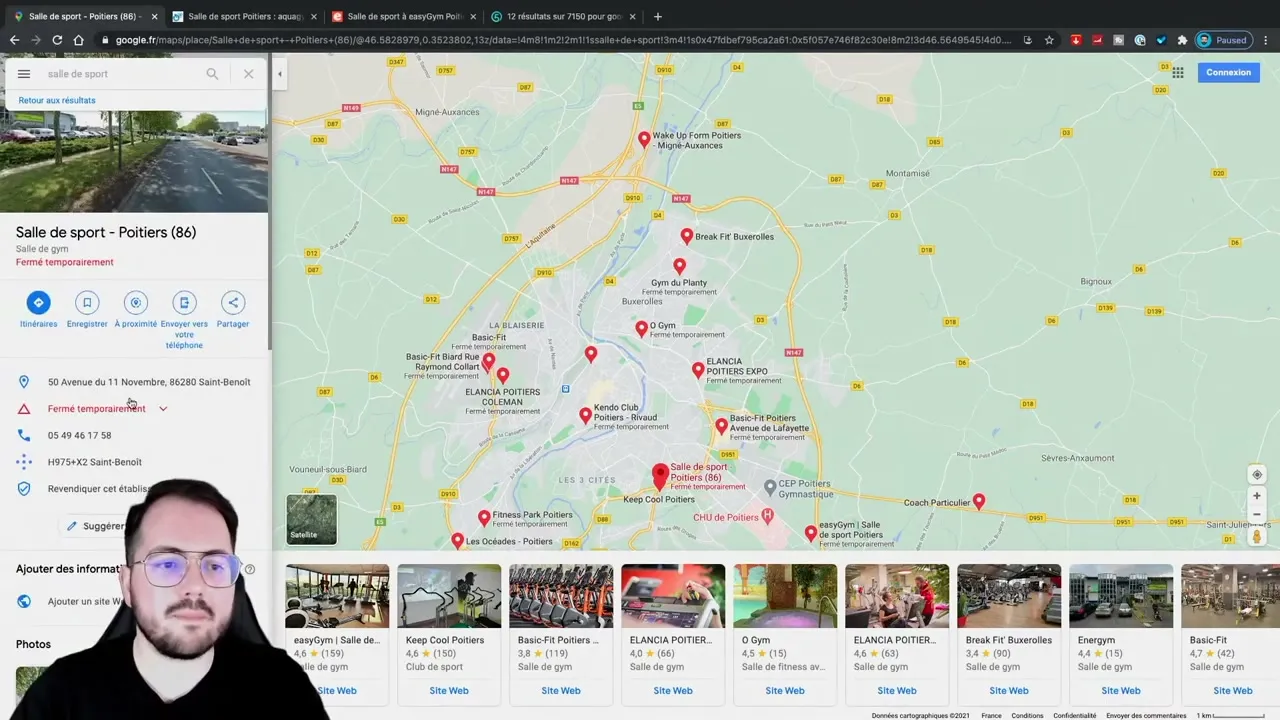This screenshot has width=1280, height=720.
Task: Open the Retour aux résultats link
Action: (56, 100)
